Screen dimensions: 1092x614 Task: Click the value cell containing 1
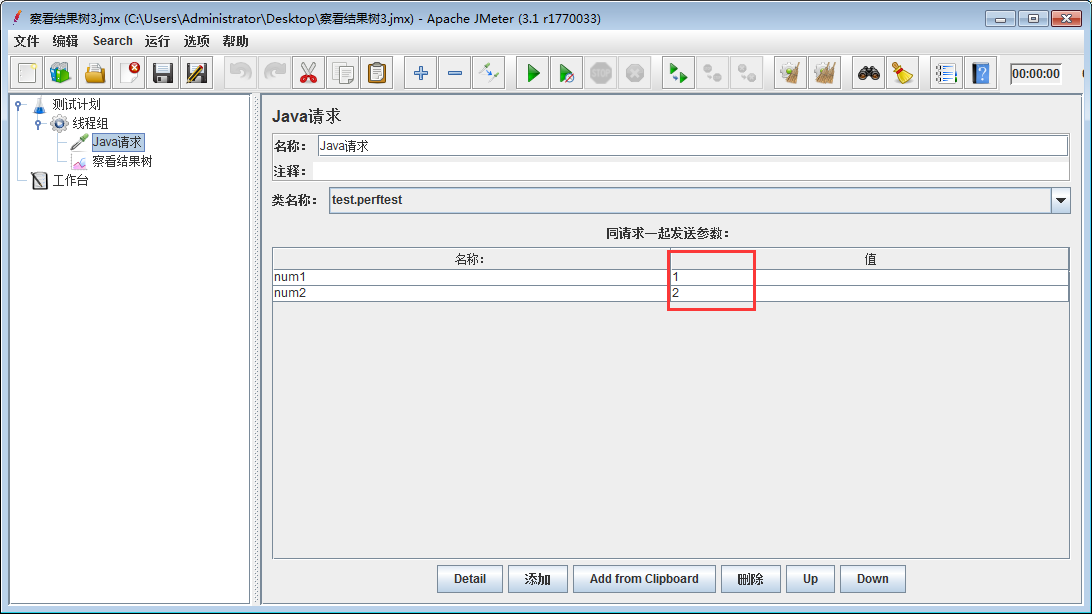[869, 277]
